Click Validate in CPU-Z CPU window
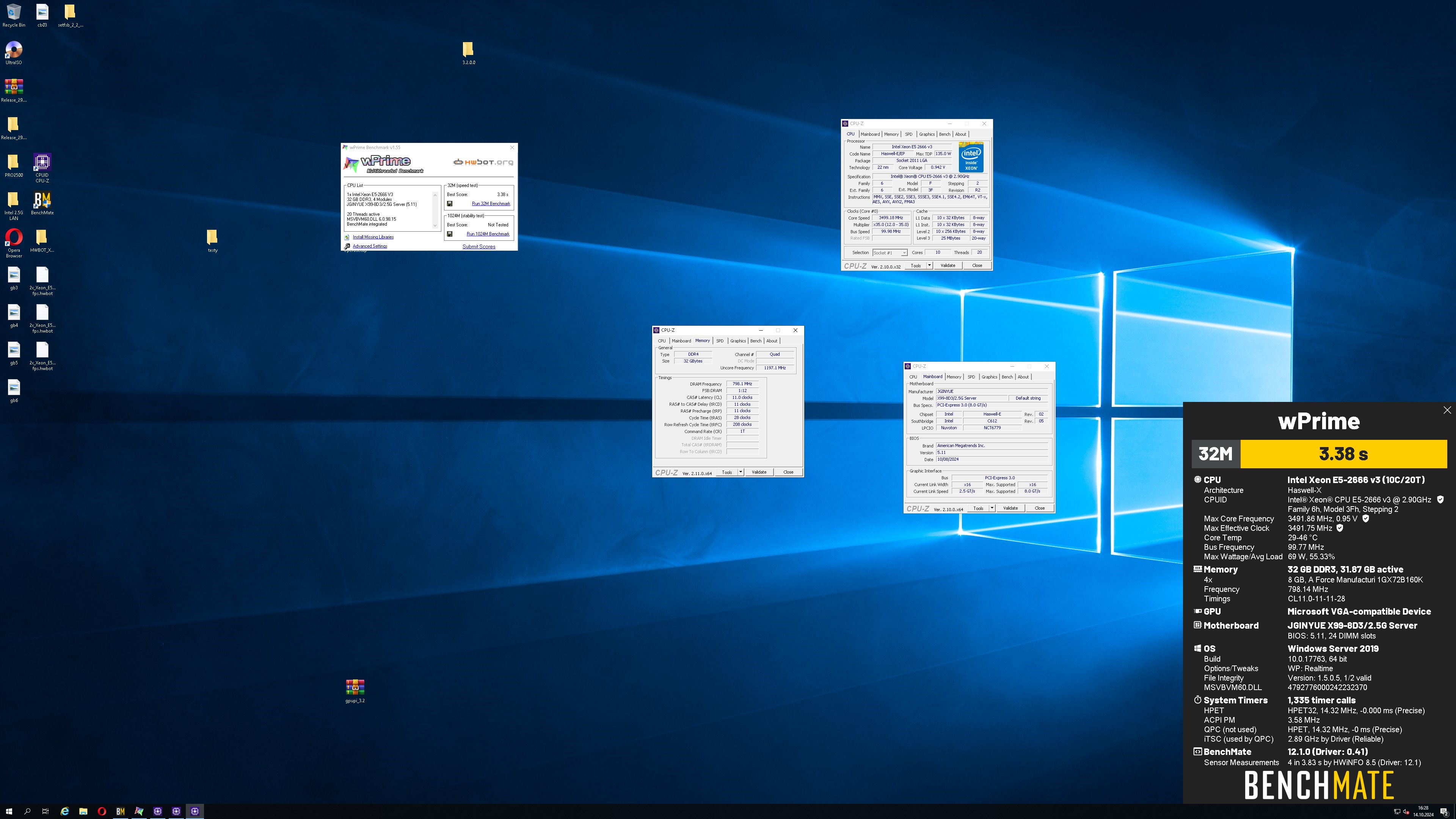The image size is (1456, 819). [948, 266]
